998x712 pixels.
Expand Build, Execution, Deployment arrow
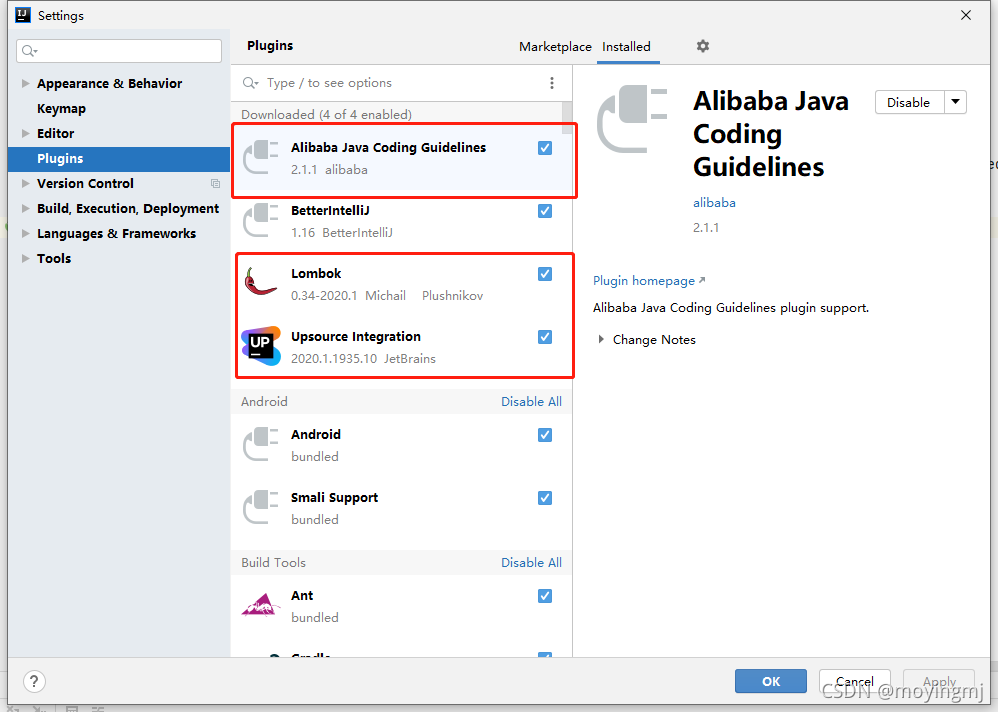pyautogui.click(x=25, y=208)
